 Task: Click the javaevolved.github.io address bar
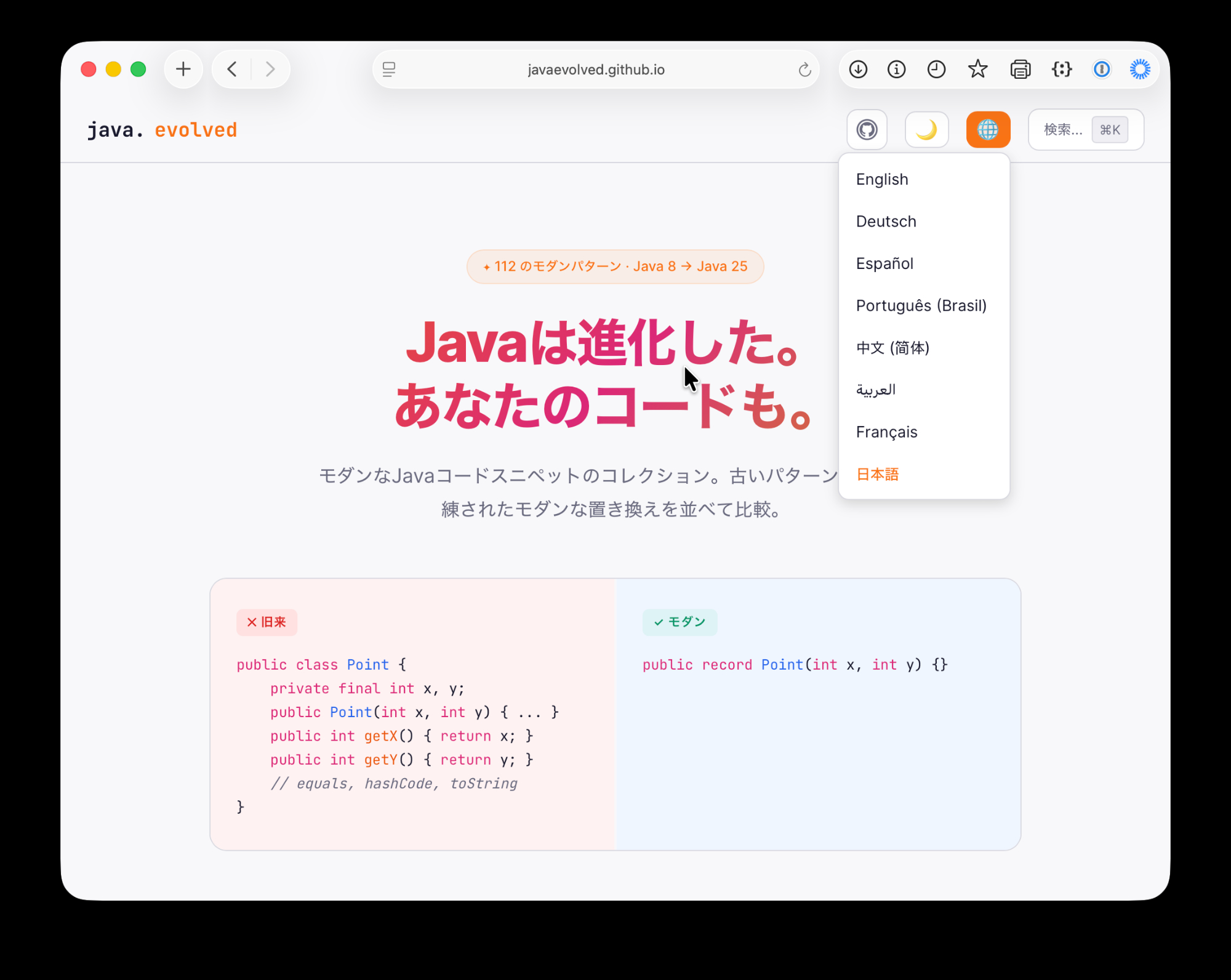point(596,70)
